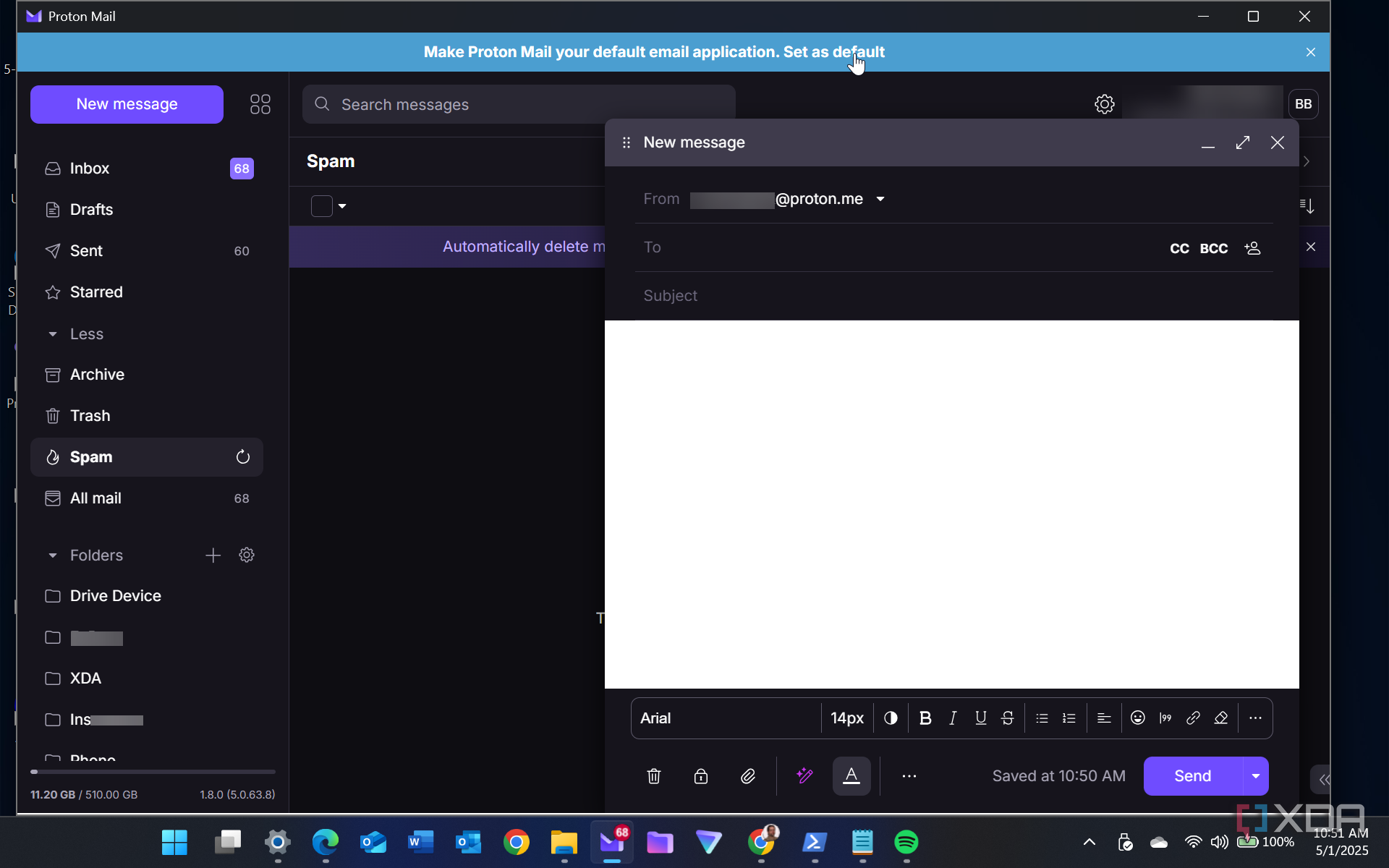Image resolution: width=1389 pixels, height=868 pixels.
Task: Open the sort order control
Action: 1307,206
